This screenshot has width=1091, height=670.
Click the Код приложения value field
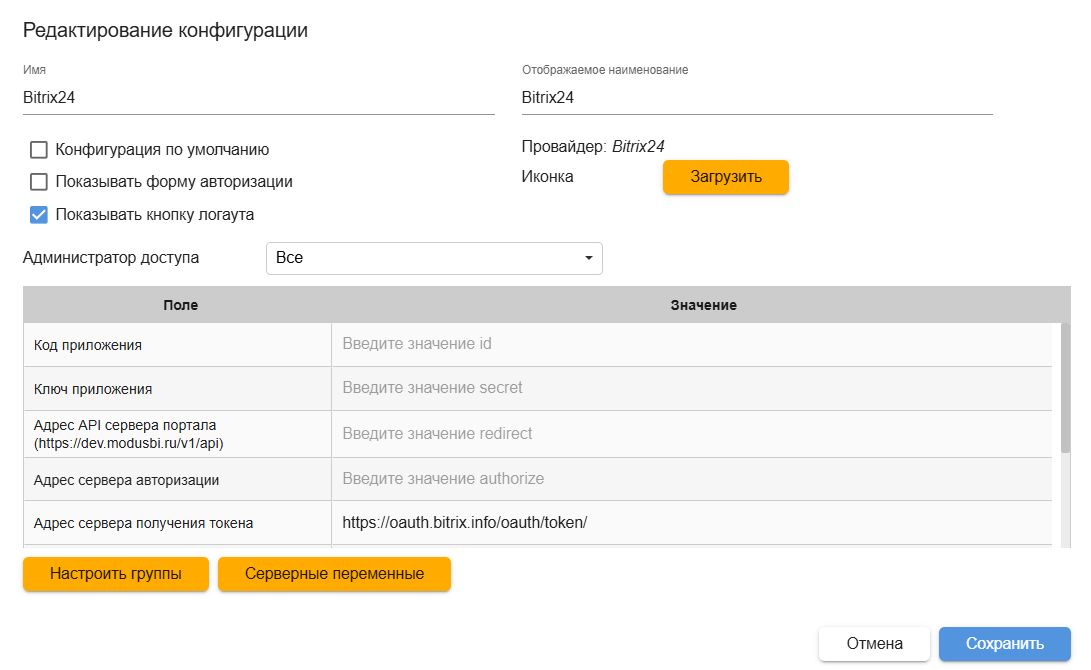690,344
